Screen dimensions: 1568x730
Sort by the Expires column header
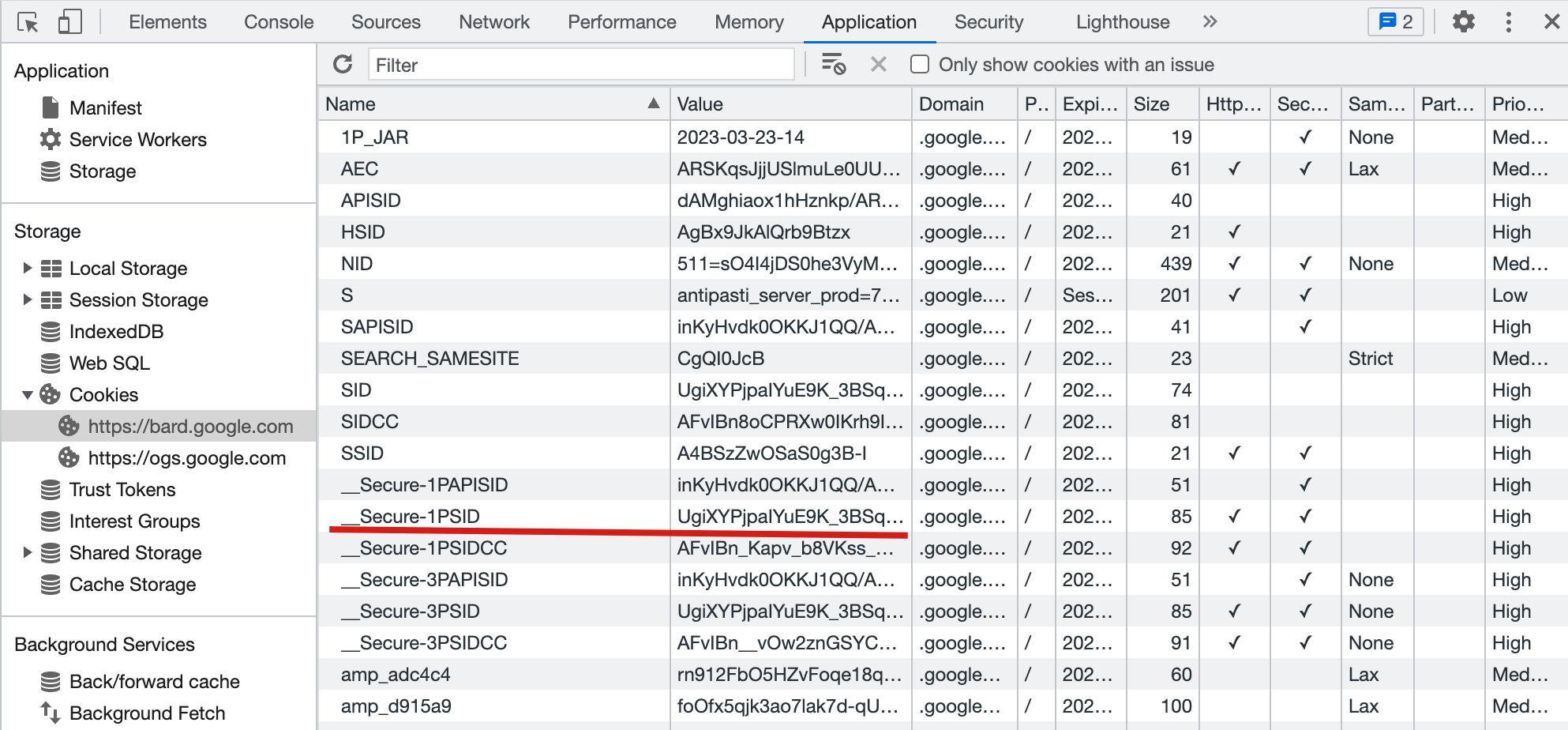[x=1091, y=103]
